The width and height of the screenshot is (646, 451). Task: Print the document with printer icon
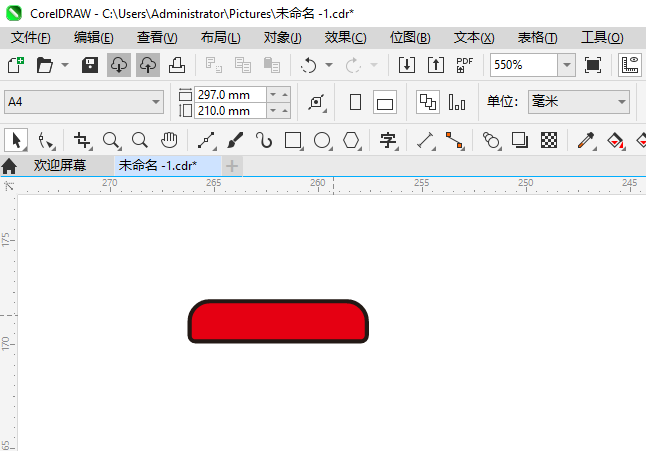[x=177, y=65]
